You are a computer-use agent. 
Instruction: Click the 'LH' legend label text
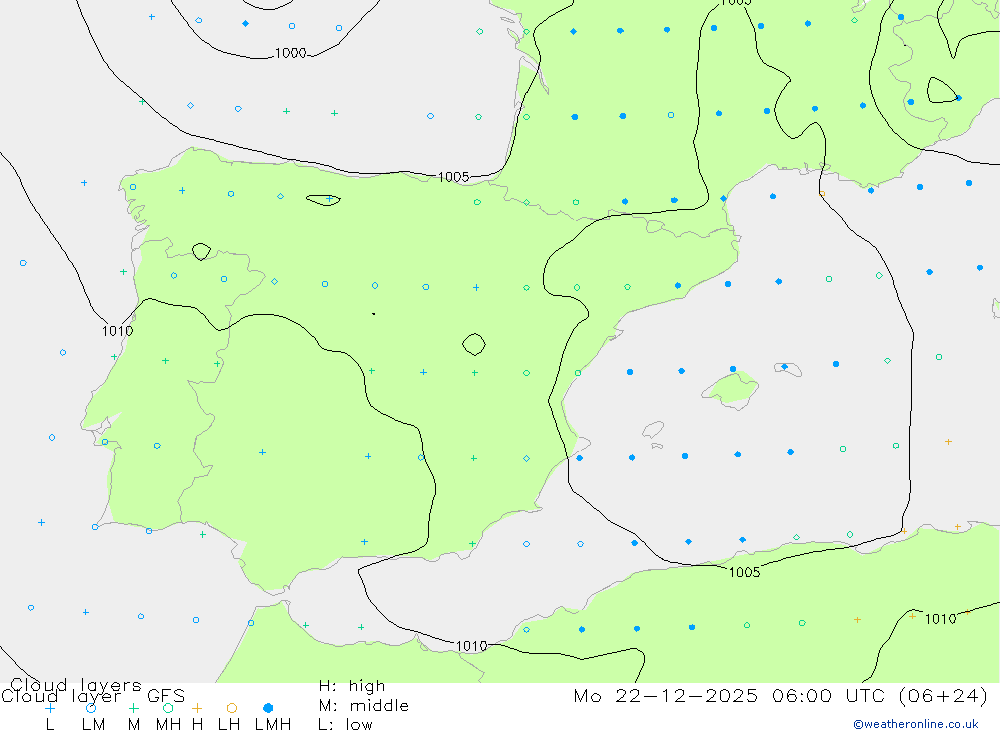tap(229, 725)
